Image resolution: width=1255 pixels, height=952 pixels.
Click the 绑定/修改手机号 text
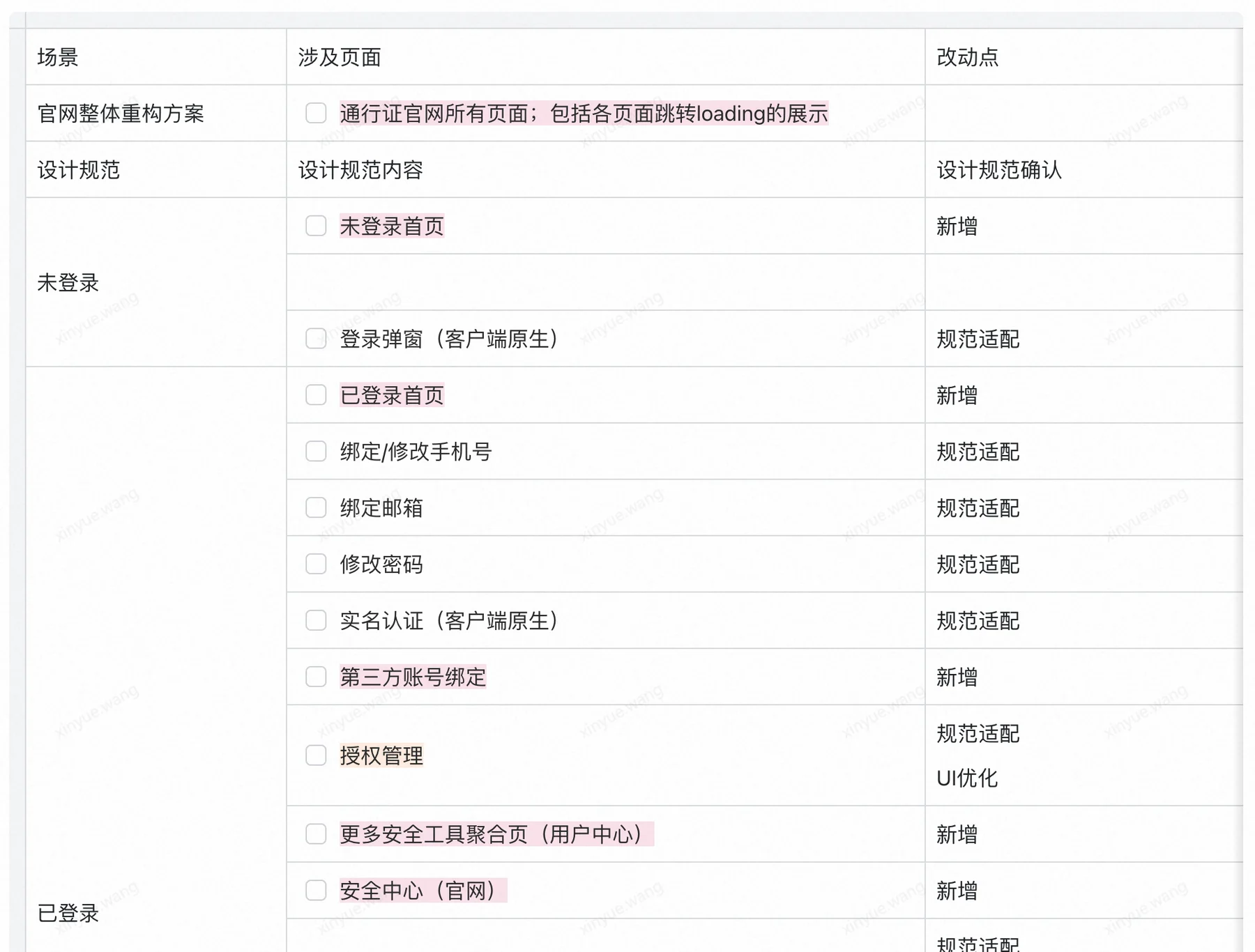tap(416, 452)
